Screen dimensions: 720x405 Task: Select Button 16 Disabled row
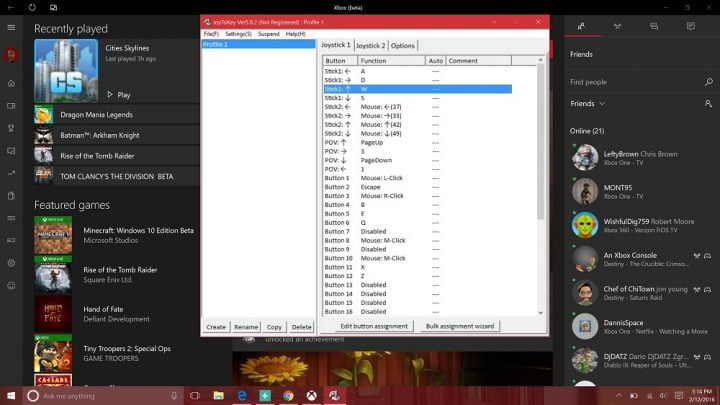[417, 311]
